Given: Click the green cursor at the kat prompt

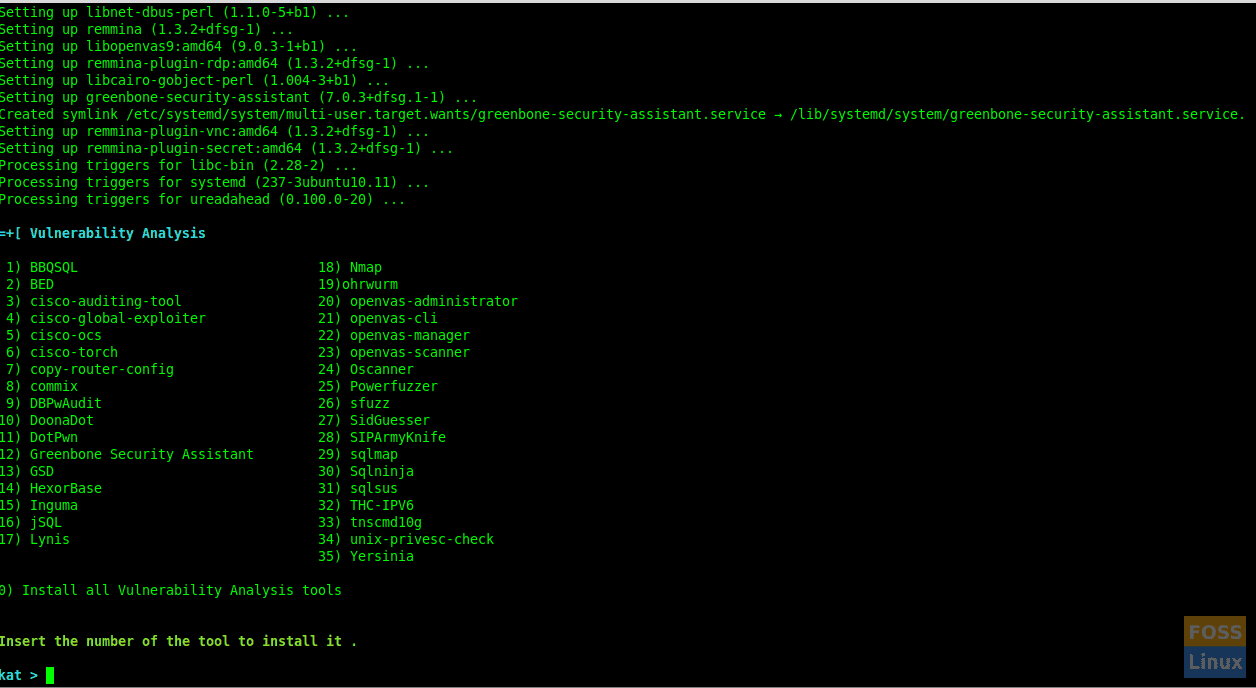Looking at the screenshot, I should pos(50,675).
